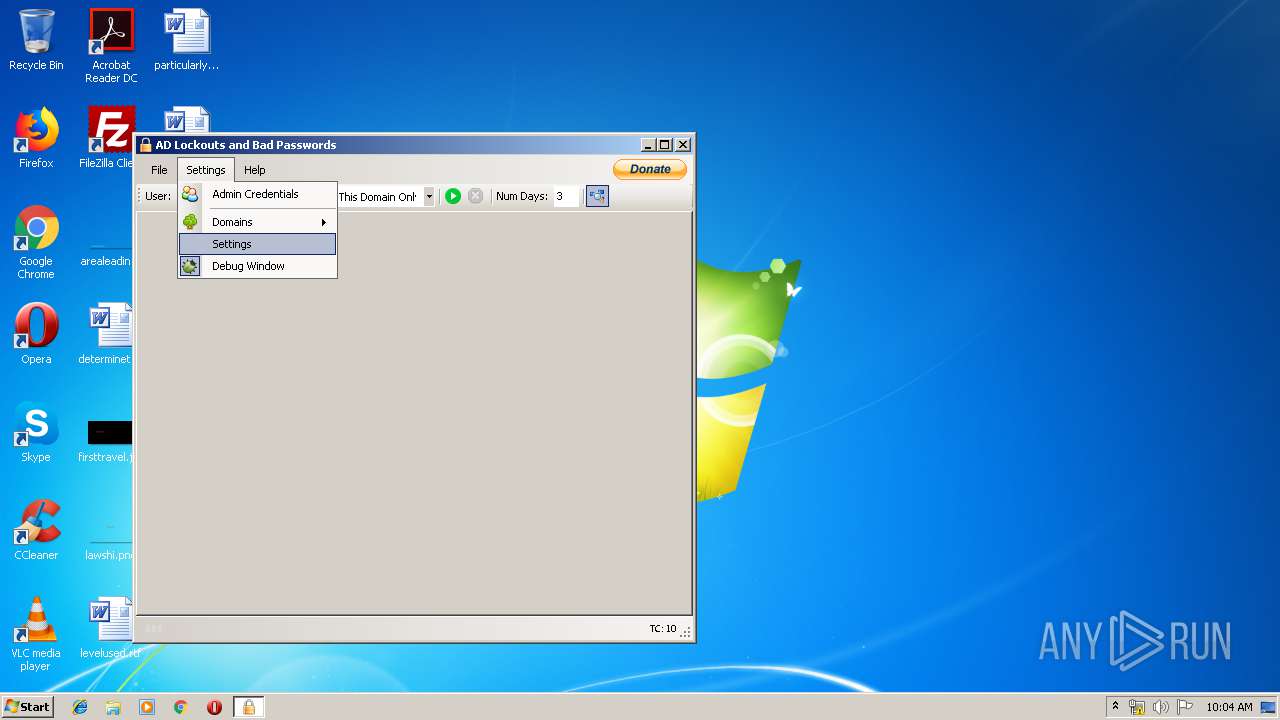The height and width of the screenshot is (720, 1280).
Task: Click the Domains tree icon
Action: (190, 222)
